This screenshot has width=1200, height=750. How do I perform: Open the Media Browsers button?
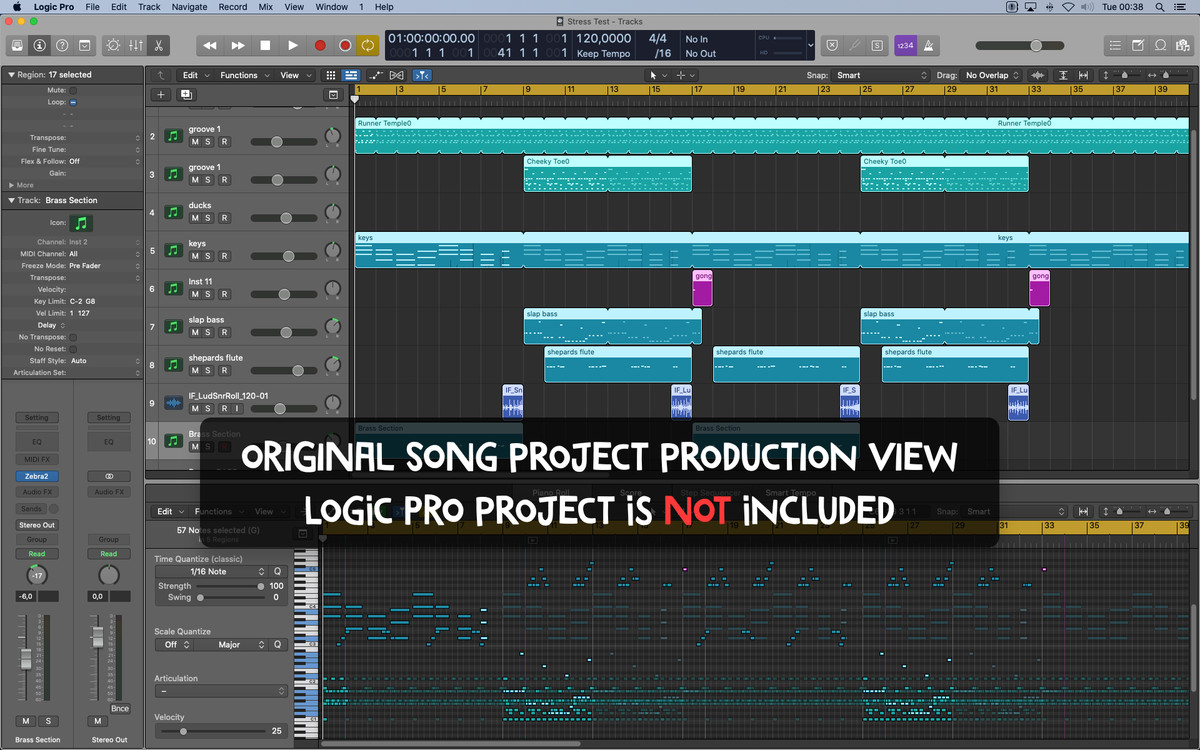tap(1184, 45)
